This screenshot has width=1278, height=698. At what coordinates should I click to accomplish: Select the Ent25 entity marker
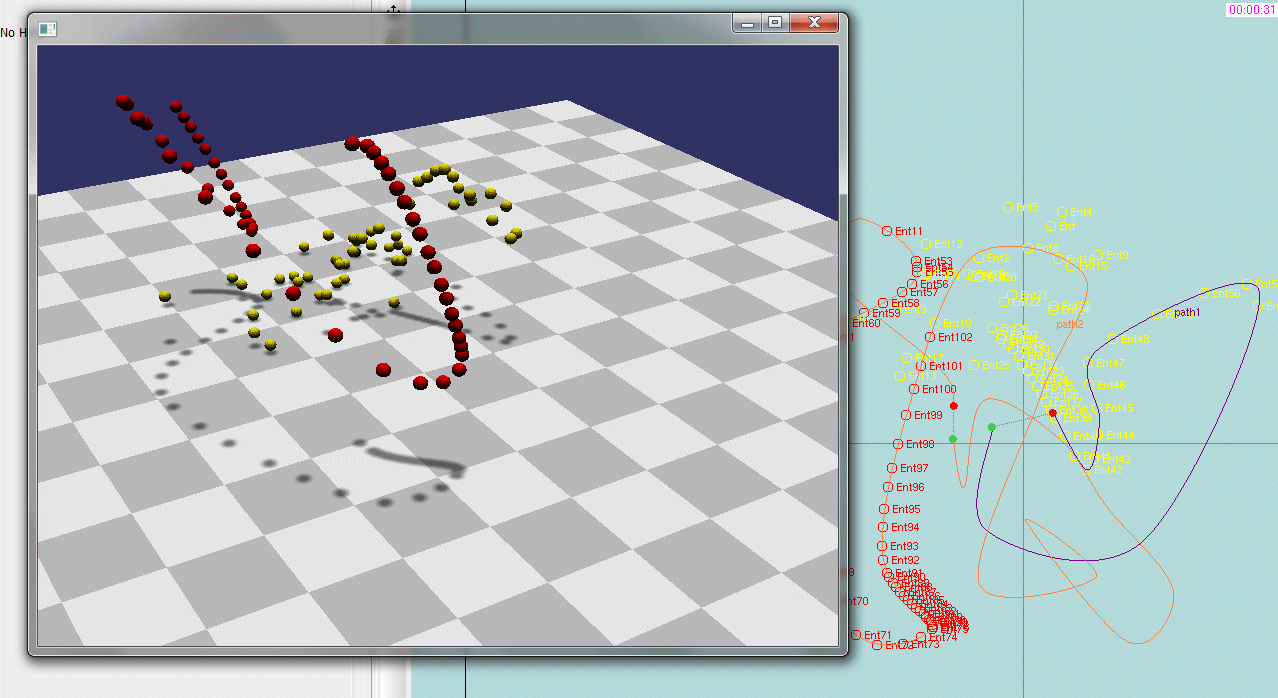click(x=974, y=365)
